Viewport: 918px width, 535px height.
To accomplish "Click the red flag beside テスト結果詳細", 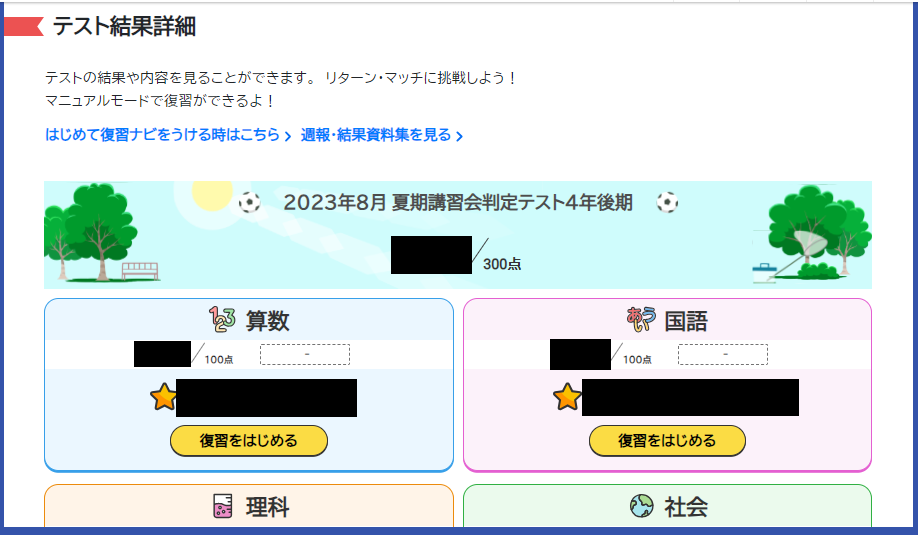I will pos(24,27).
